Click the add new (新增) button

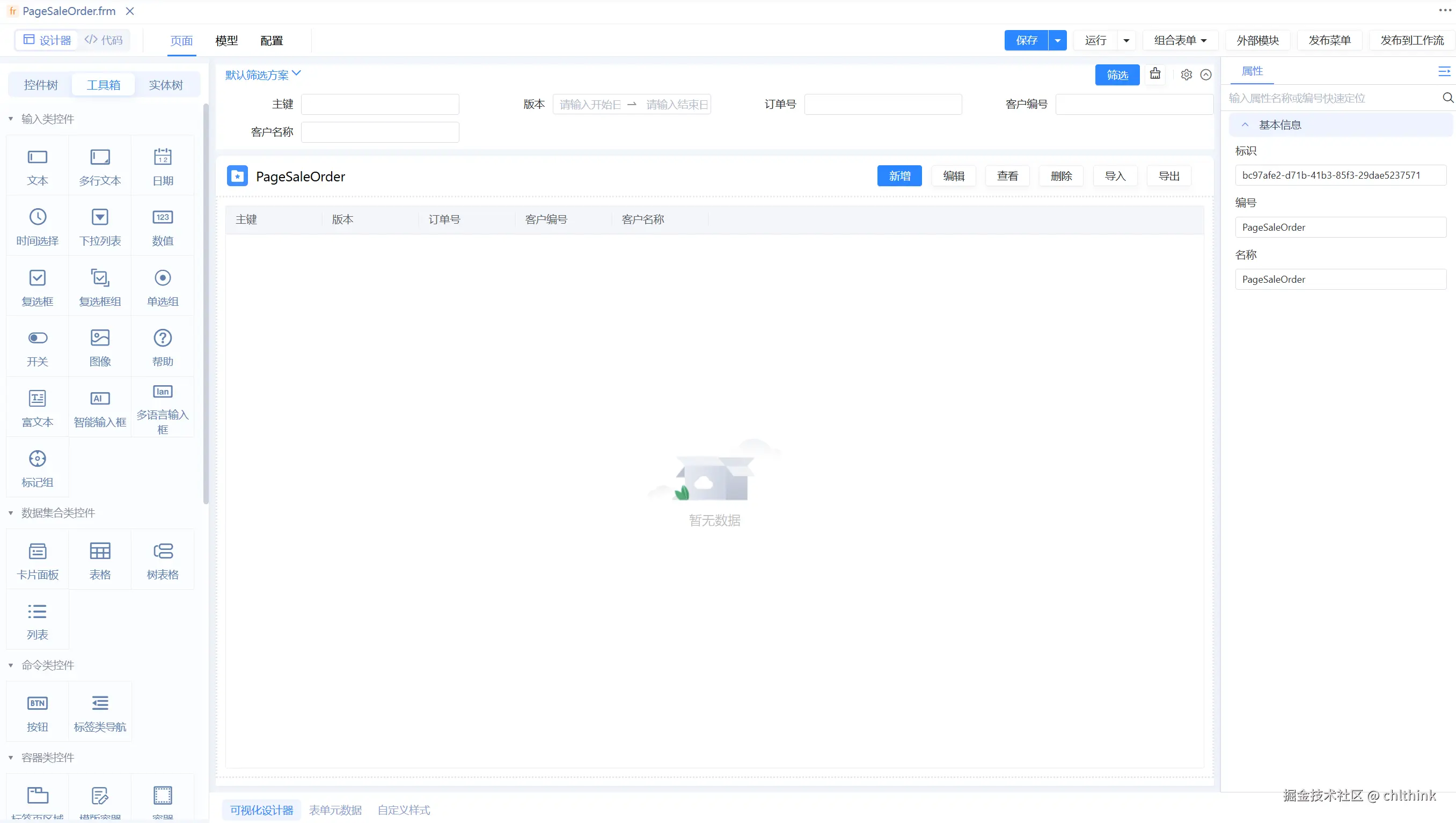[x=899, y=176]
